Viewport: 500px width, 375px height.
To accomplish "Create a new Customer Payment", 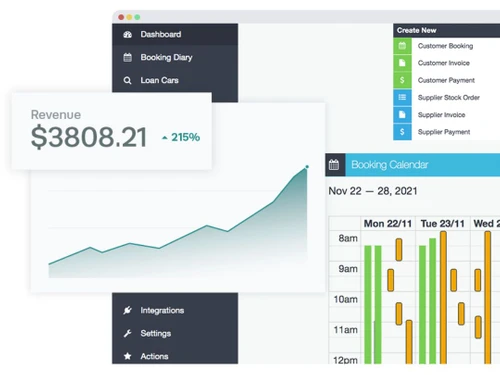I will [x=446, y=80].
